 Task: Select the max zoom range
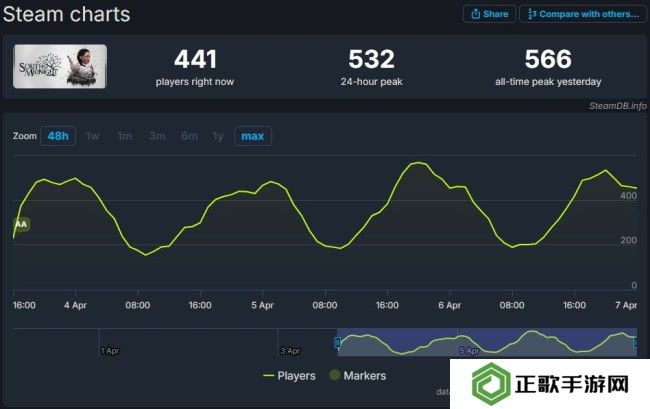(x=253, y=136)
